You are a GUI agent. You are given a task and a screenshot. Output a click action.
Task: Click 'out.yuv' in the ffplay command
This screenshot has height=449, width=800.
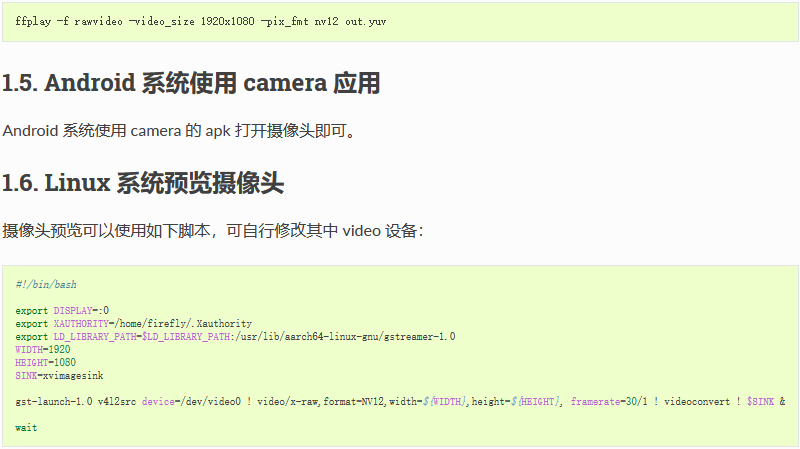365,21
